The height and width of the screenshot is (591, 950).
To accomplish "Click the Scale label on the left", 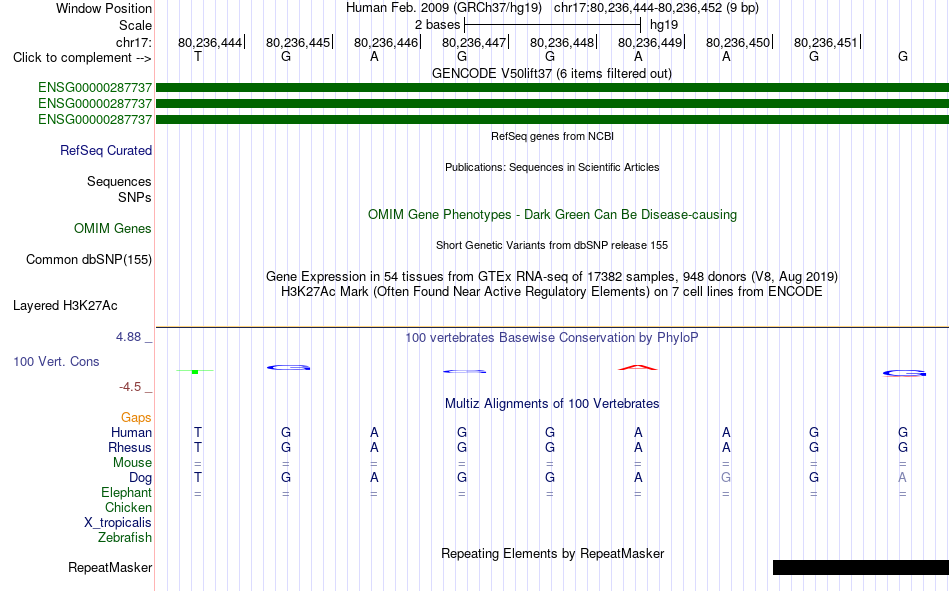I will (135, 25).
